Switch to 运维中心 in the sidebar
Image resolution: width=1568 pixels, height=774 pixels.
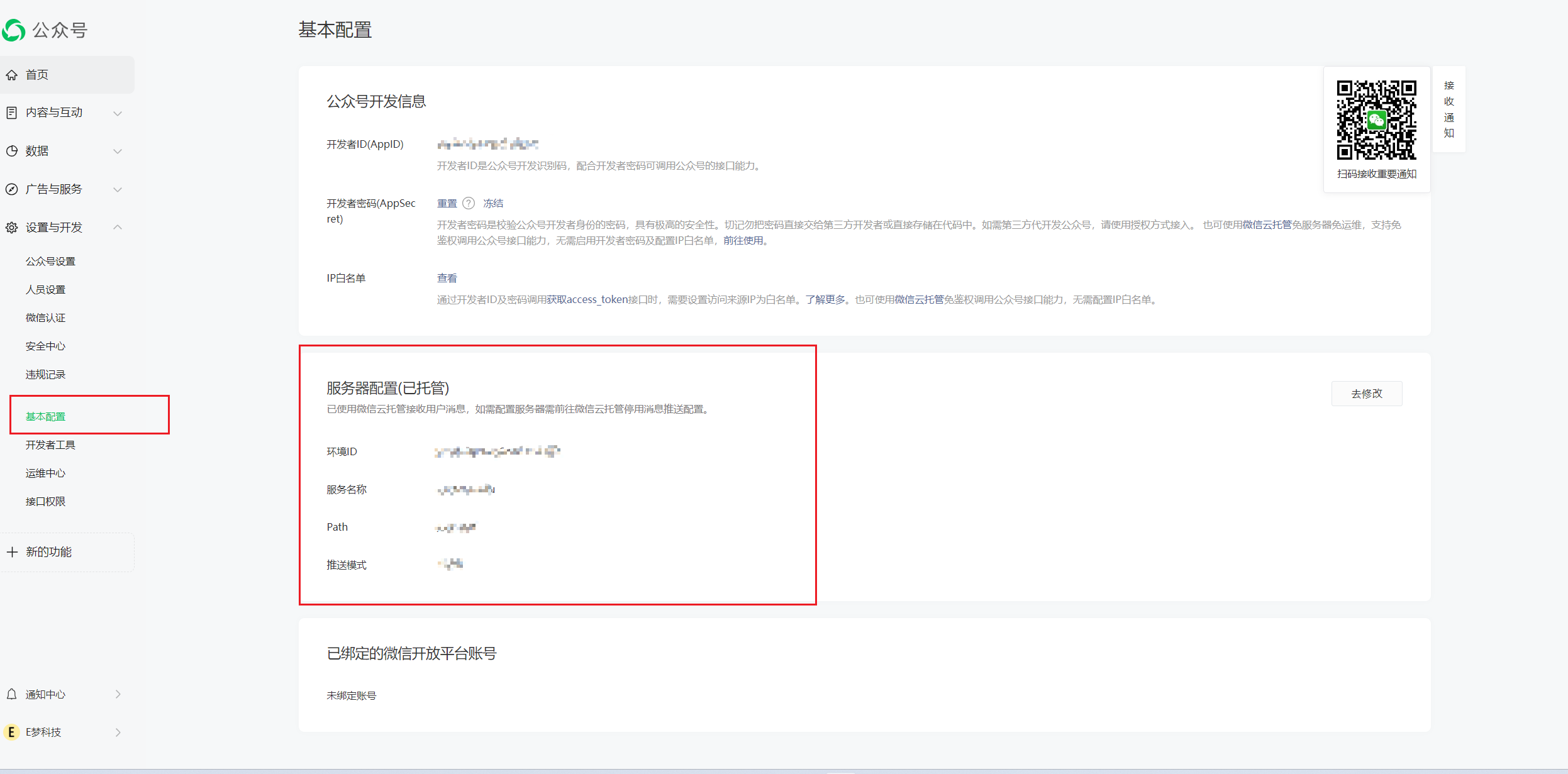pyautogui.click(x=45, y=473)
